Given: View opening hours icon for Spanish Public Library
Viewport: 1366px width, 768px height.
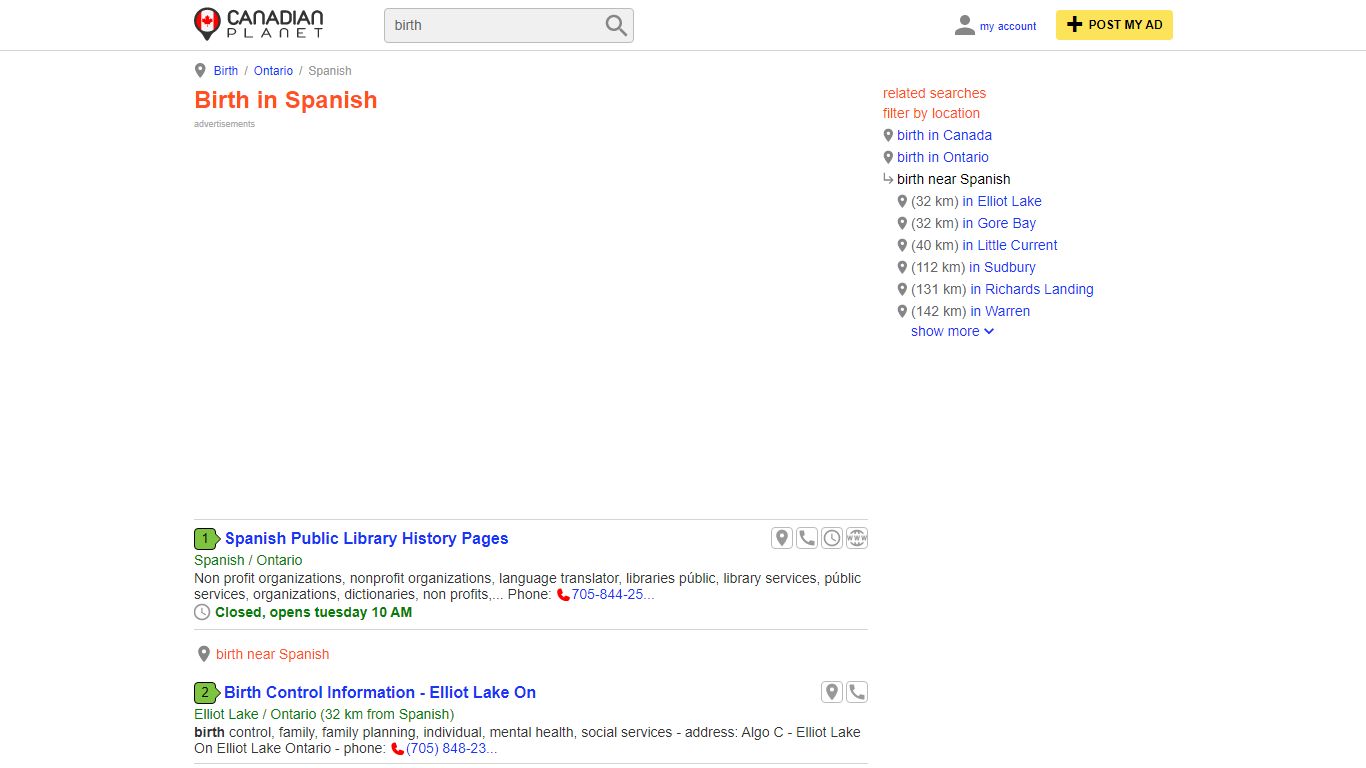Looking at the screenshot, I should click(x=832, y=538).
